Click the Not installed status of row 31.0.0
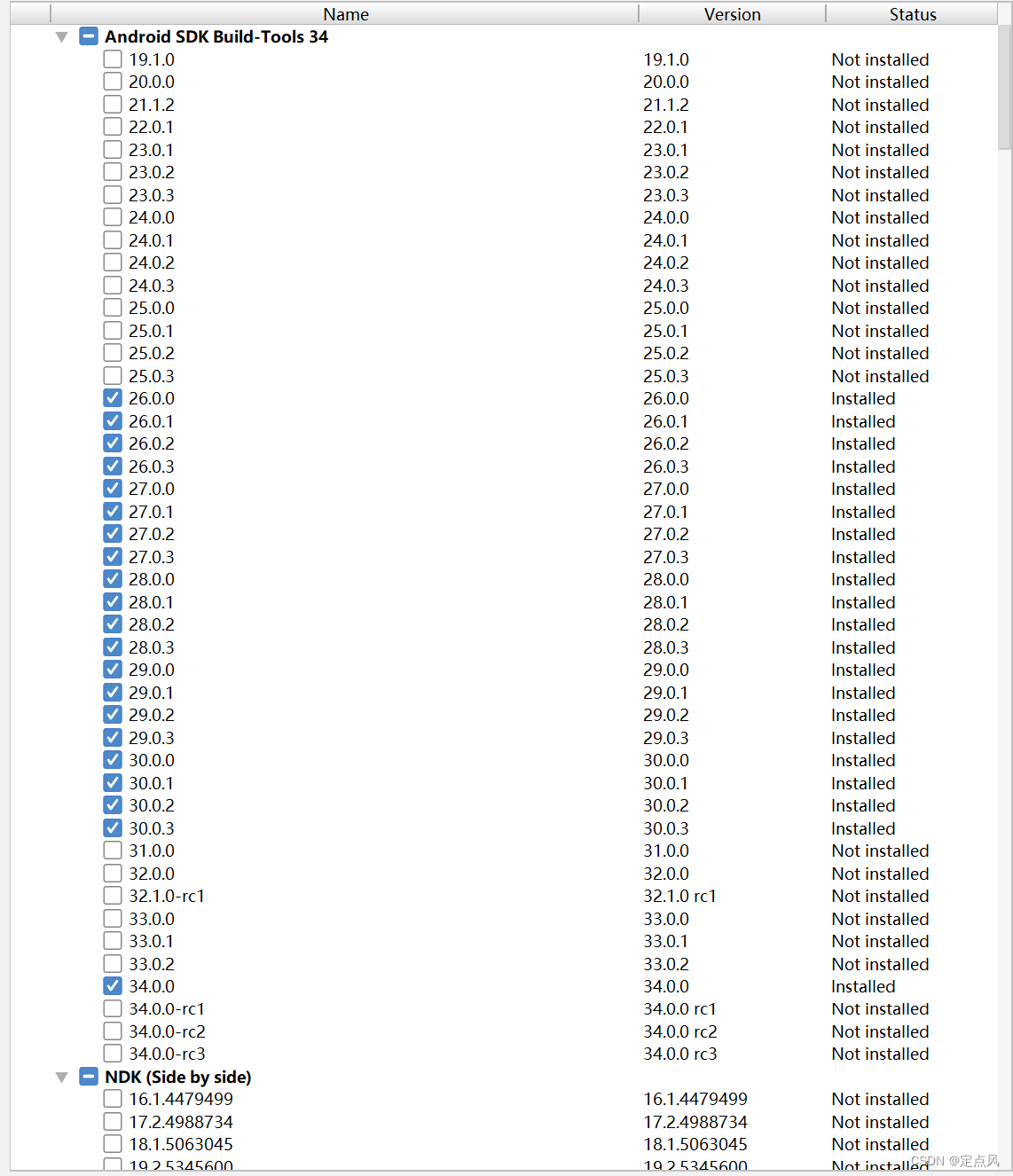The width and height of the screenshot is (1013, 1176). [x=880, y=851]
